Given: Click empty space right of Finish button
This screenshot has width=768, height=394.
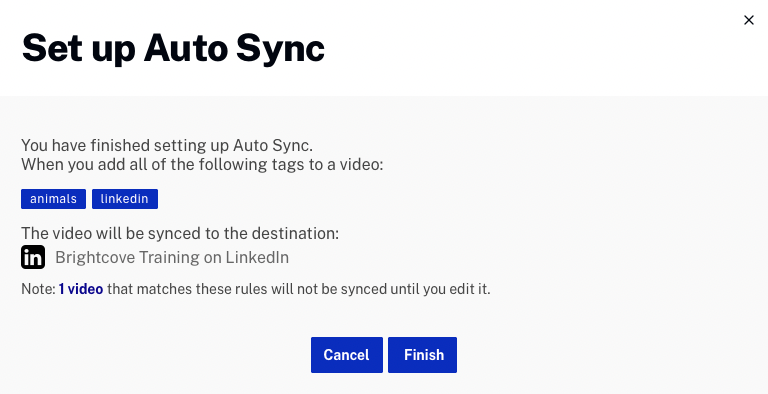Looking at the screenshot, I should pos(612,355).
